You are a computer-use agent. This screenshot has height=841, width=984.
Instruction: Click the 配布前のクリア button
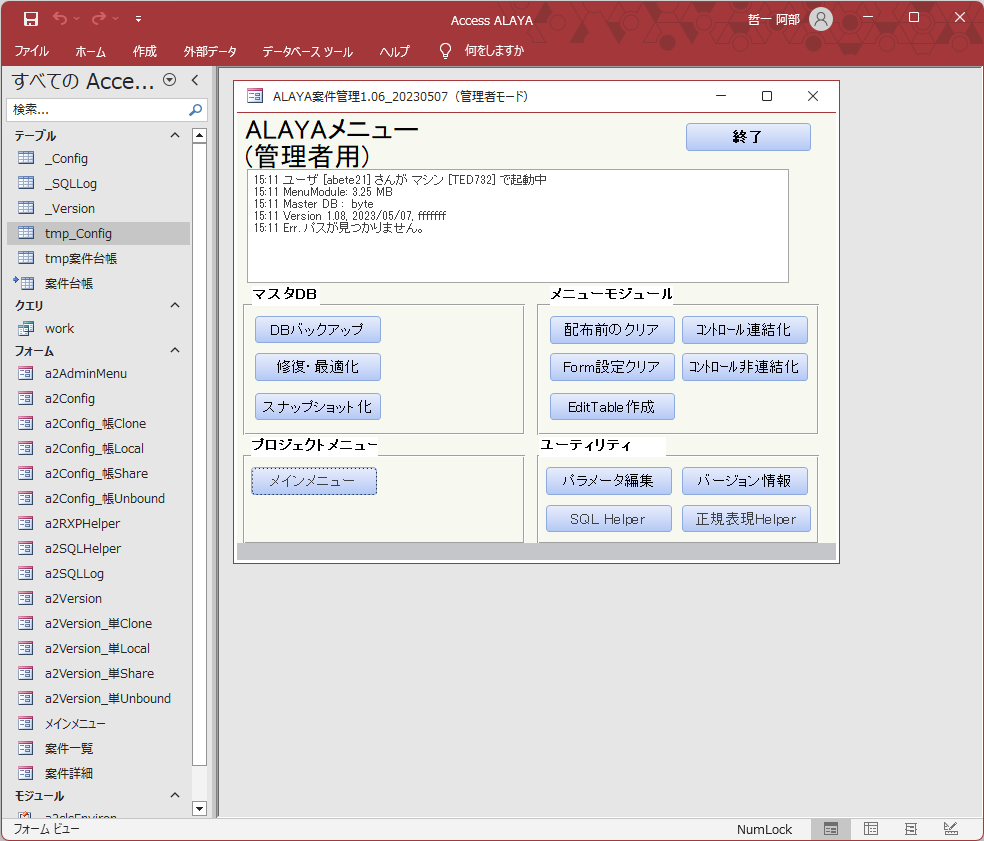pos(612,330)
